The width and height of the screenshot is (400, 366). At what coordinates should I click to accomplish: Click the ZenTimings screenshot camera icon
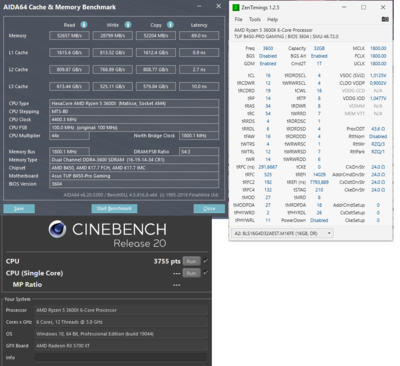point(385,19)
